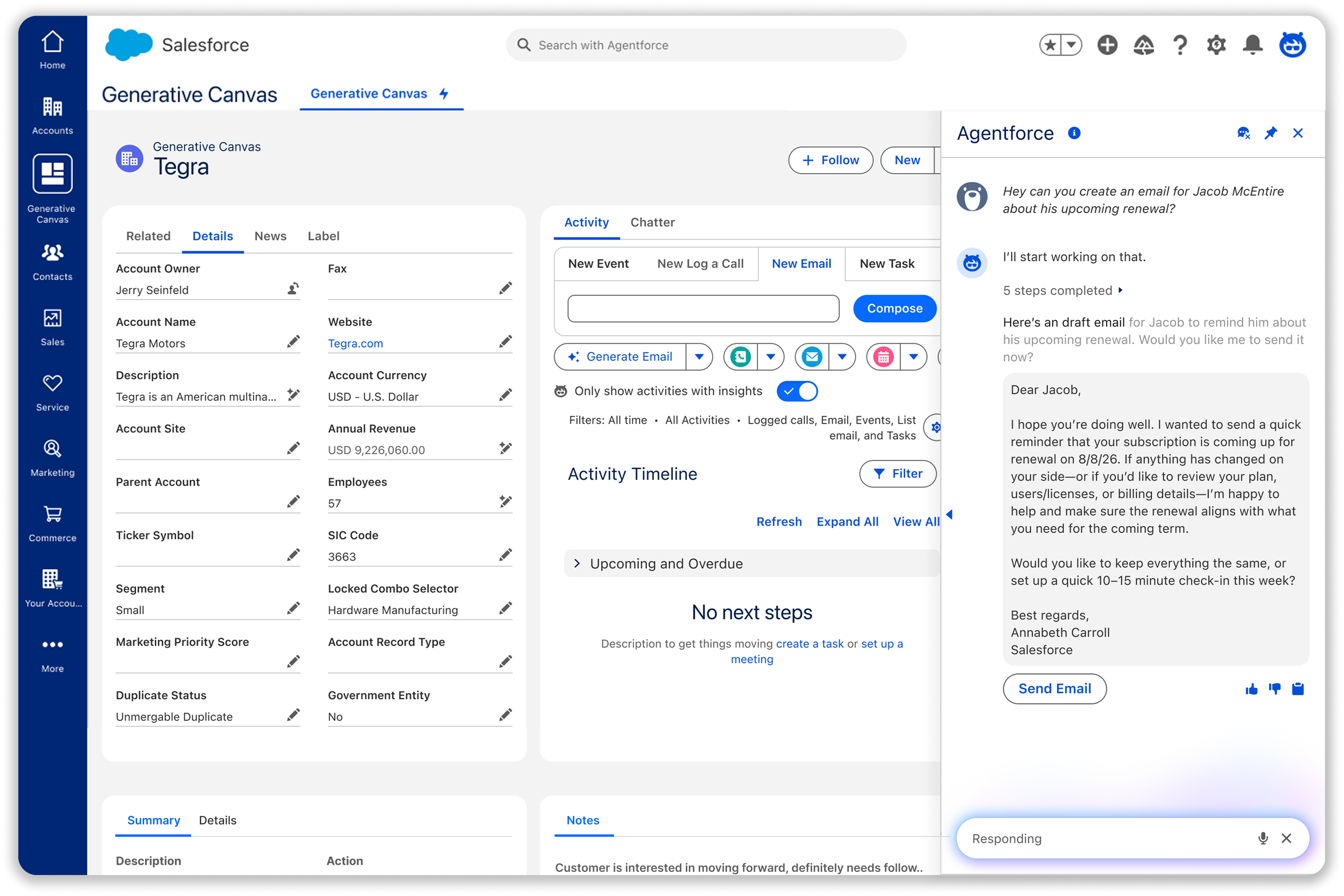The height and width of the screenshot is (896, 1344).
Task: Select the New Task tab
Action: 887,264
